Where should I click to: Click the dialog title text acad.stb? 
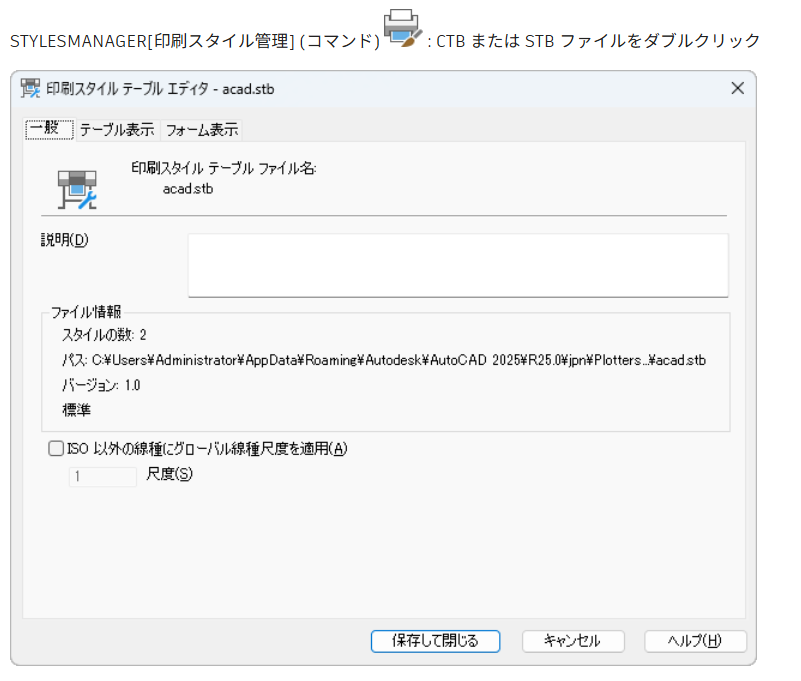[x=160, y=89]
